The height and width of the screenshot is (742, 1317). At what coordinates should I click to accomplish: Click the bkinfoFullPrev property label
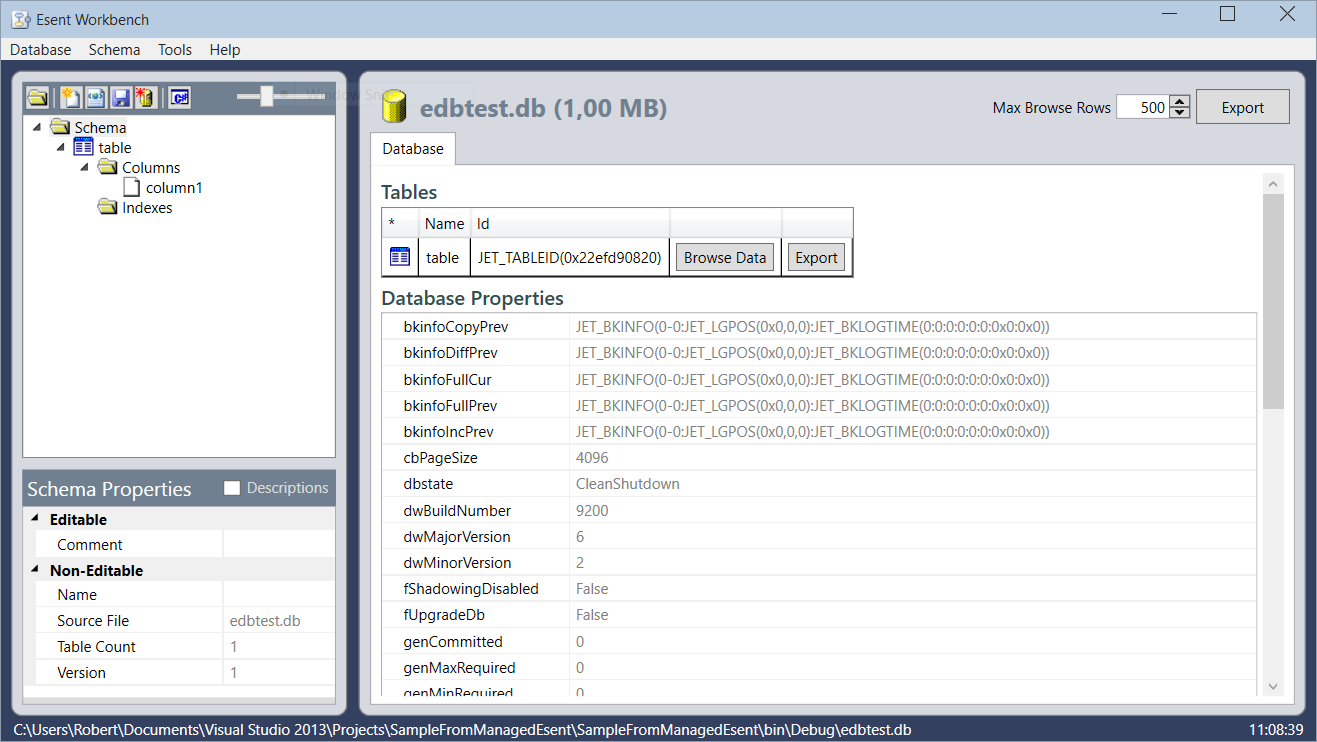pyautogui.click(x=450, y=405)
